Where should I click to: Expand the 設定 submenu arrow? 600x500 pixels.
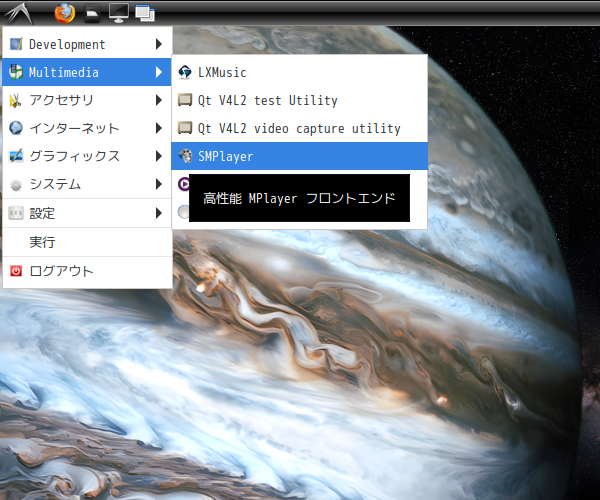[159, 213]
